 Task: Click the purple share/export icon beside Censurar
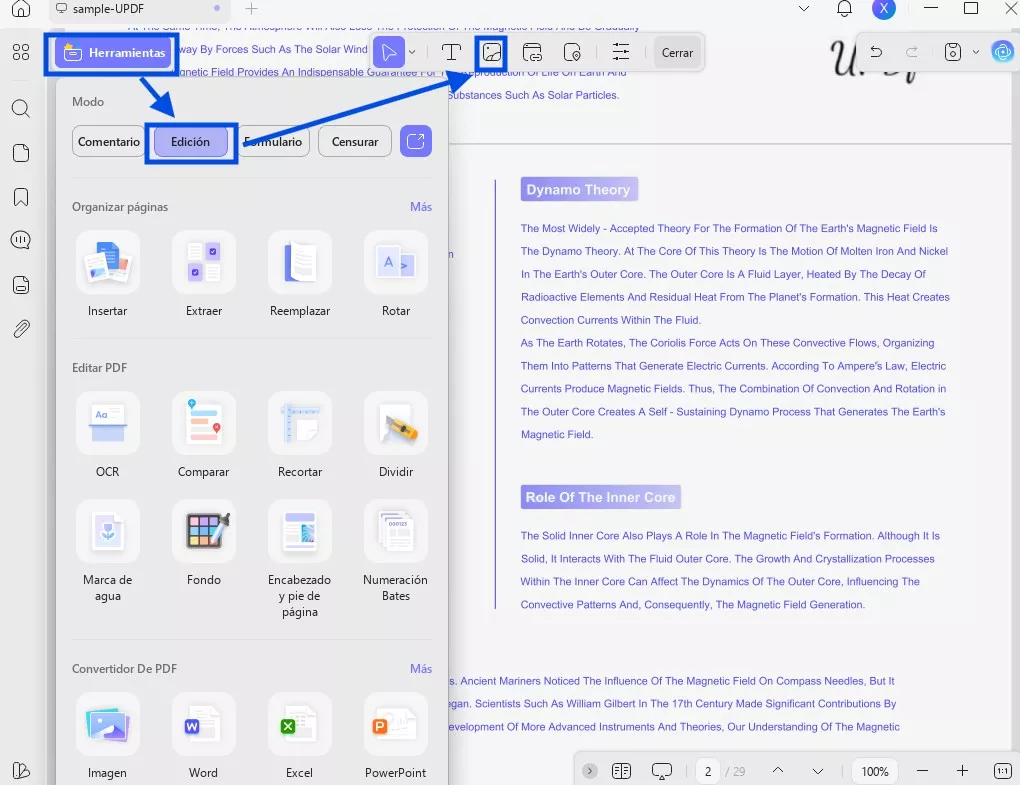(x=416, y=141)
